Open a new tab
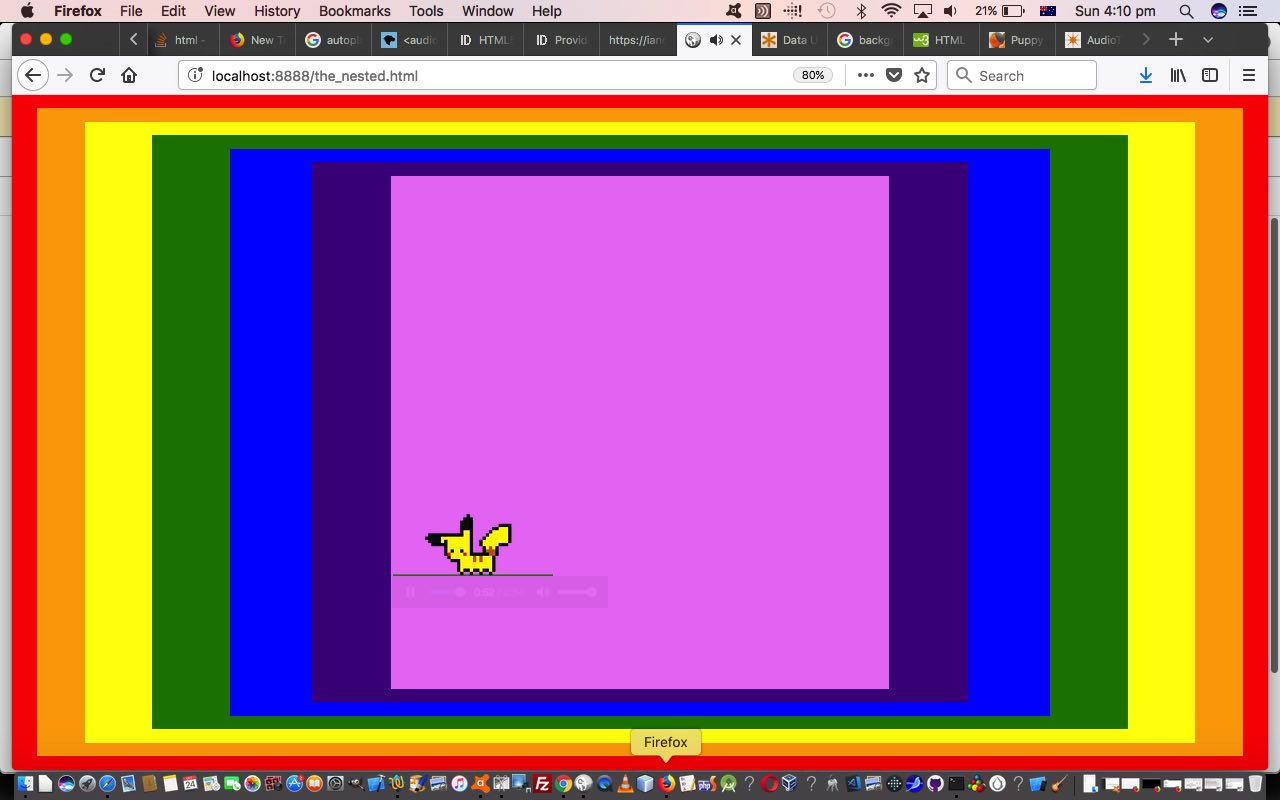Image resolution: width=1280 pixels, height=800 pixels. tap(1176, 40)
